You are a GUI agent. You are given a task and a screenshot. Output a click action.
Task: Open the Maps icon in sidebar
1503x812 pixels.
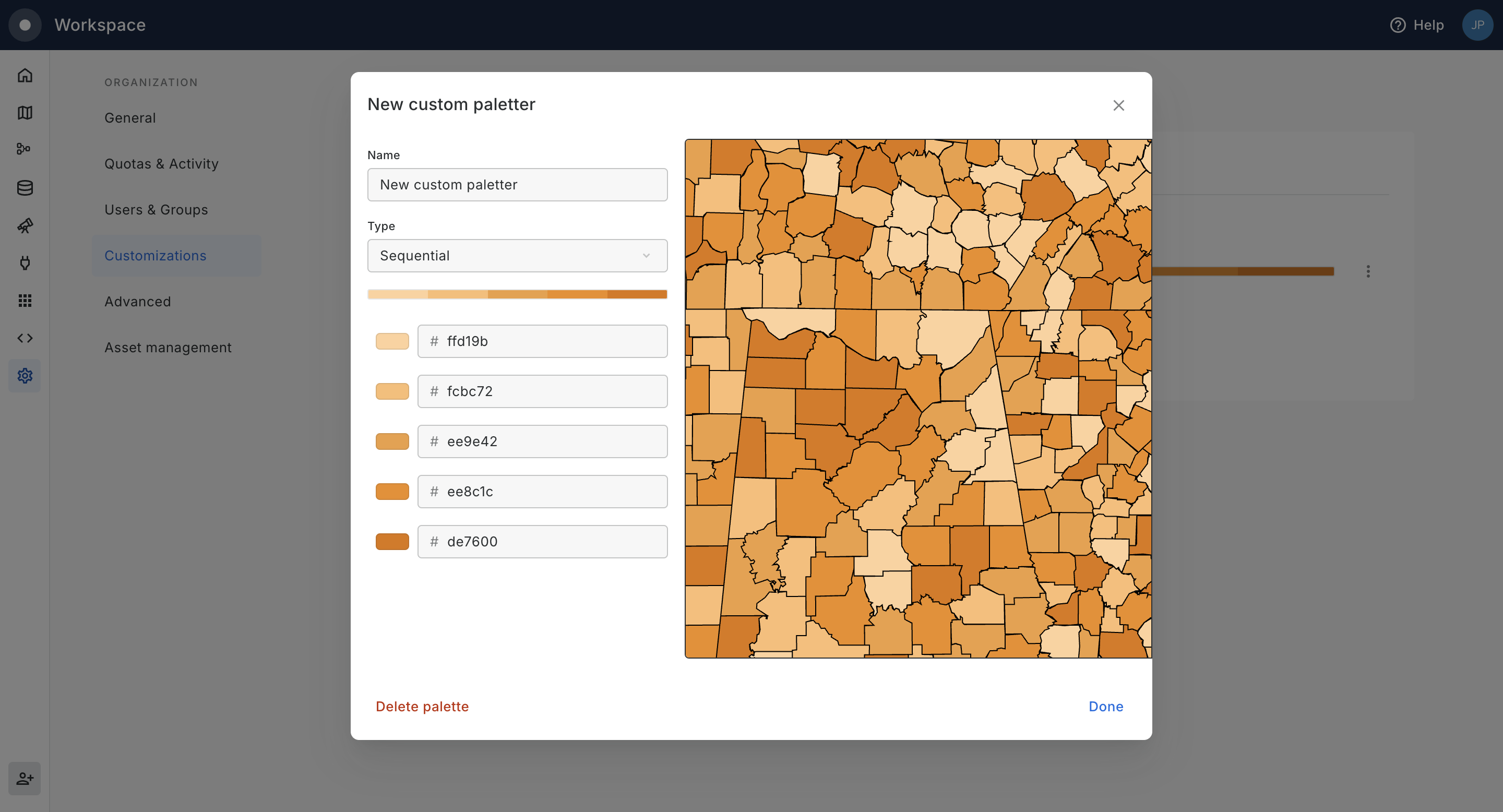25,113
